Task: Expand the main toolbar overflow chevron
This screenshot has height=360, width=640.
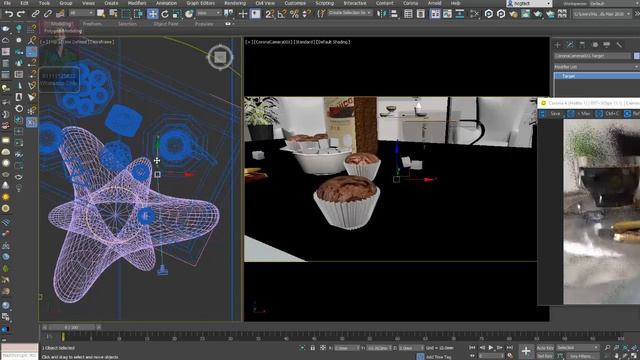Action: (x=636, y=14)
